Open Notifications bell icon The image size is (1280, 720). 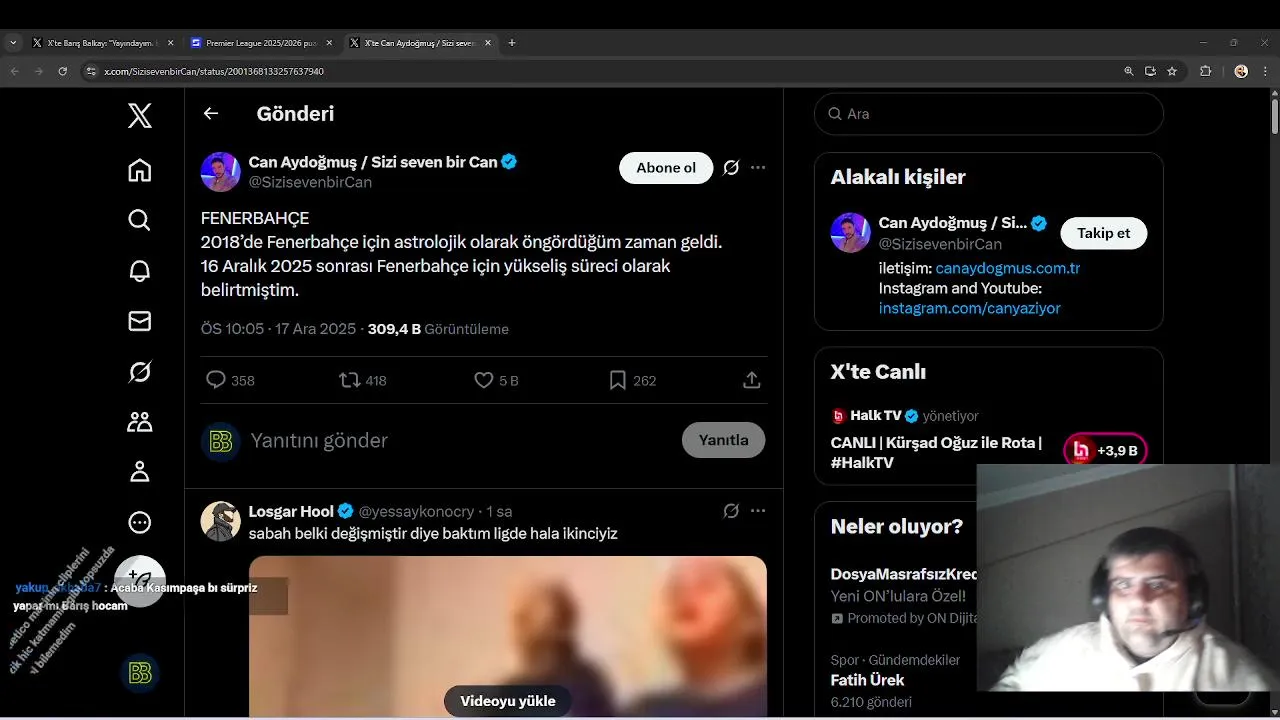[x=140, y=271]
